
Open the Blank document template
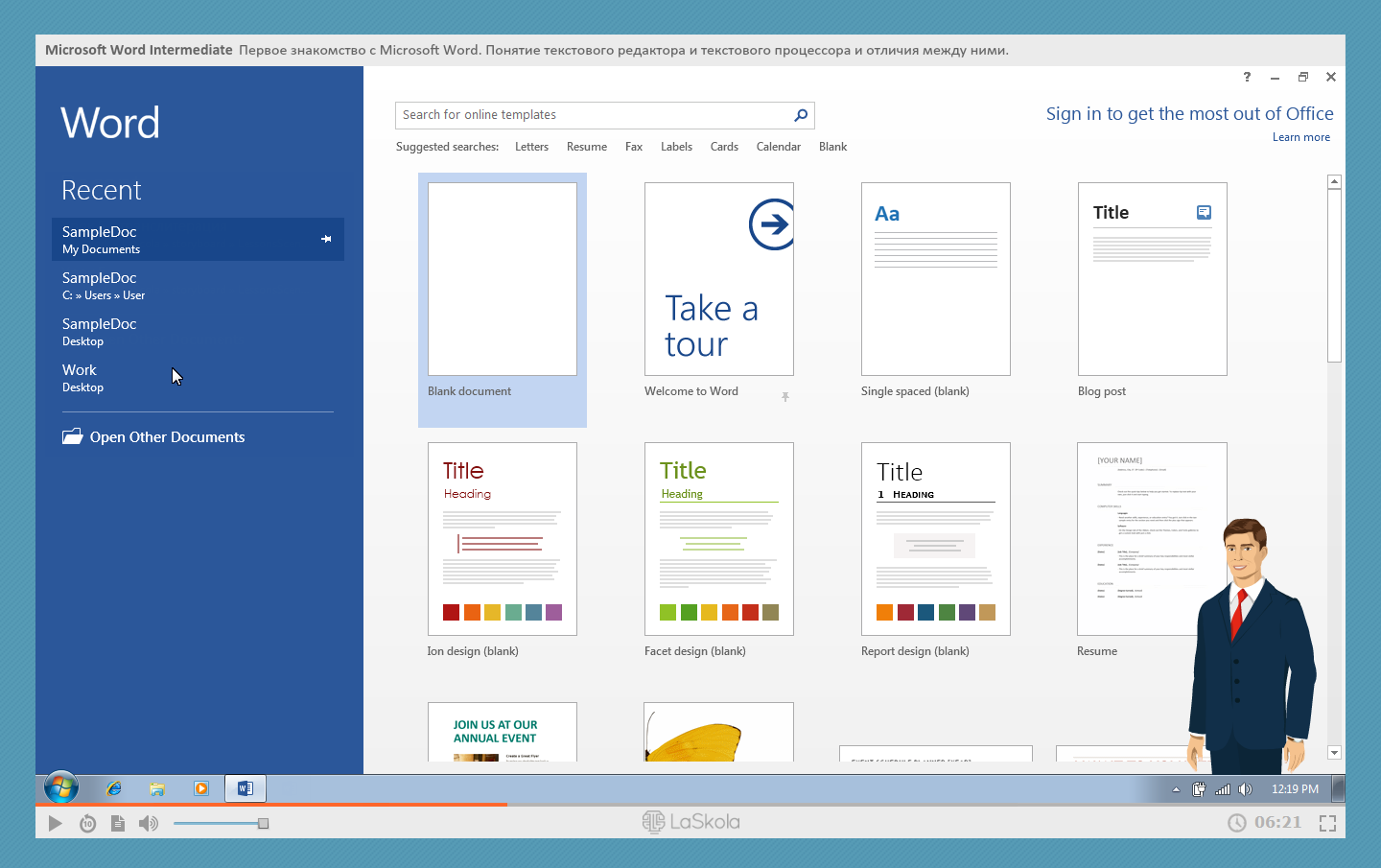[502, 279]
